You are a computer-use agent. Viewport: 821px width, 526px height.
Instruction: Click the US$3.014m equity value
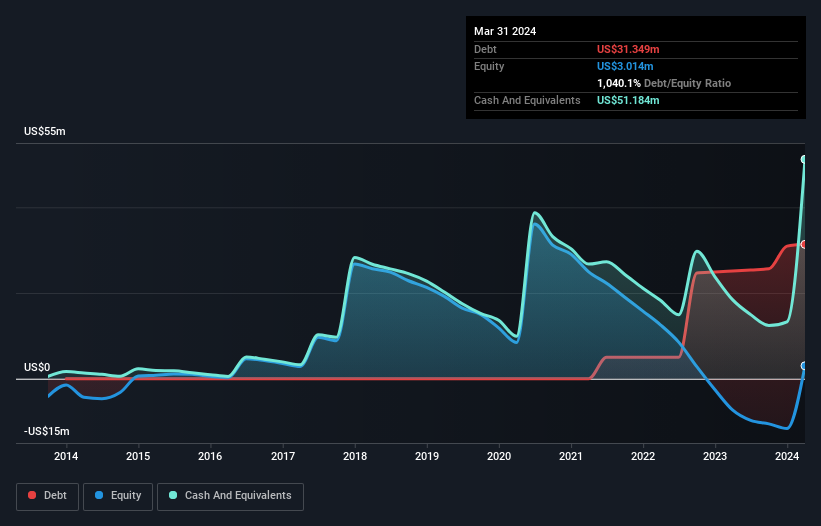click(625, 66)
